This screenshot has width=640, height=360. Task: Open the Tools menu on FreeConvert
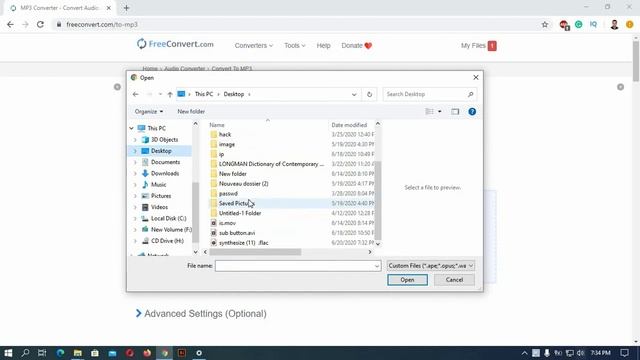(295, 46)
